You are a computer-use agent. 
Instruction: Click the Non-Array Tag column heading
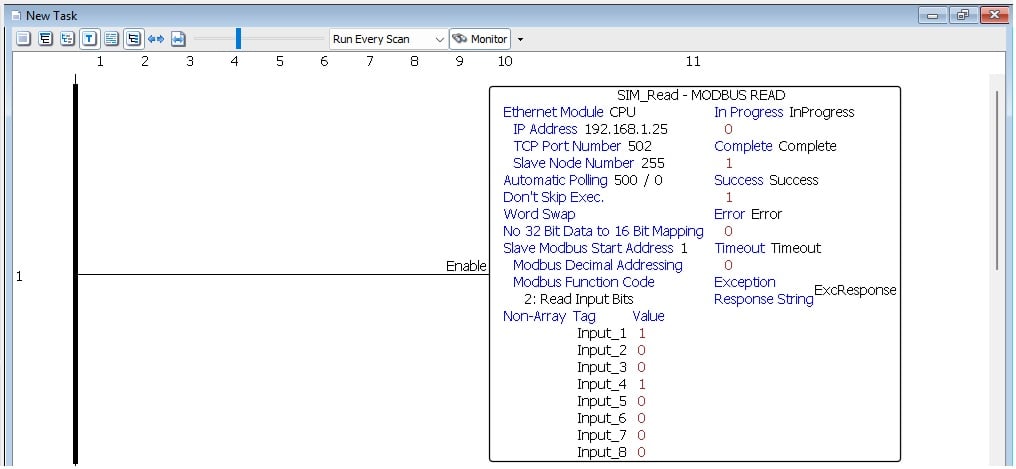549,316
